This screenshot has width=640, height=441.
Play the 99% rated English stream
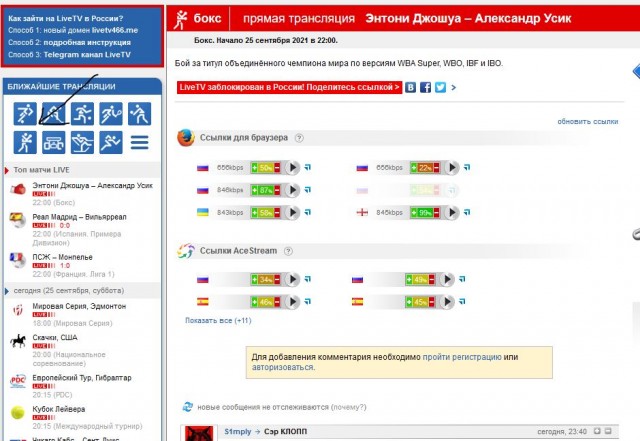pyautogui.click(x=452, y=212)
